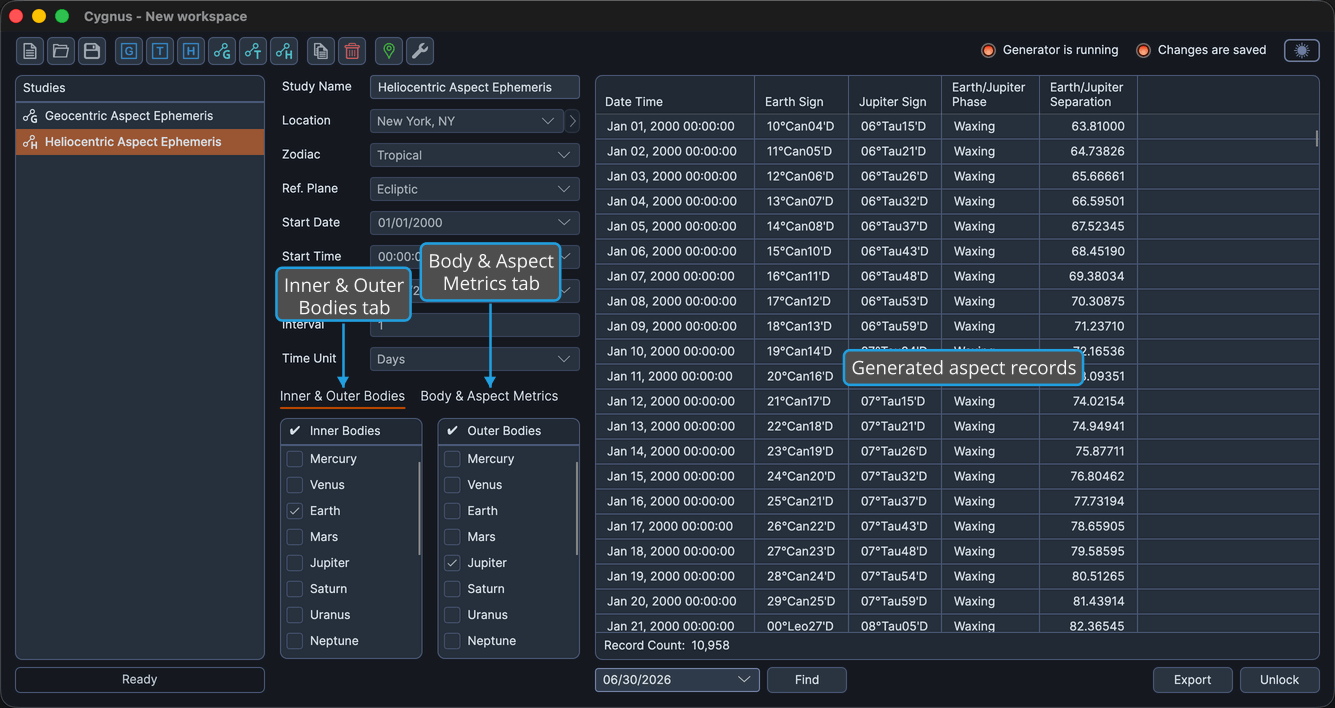
Task: Check Venus in Inner Bodies list
Action: pos(295,485)
